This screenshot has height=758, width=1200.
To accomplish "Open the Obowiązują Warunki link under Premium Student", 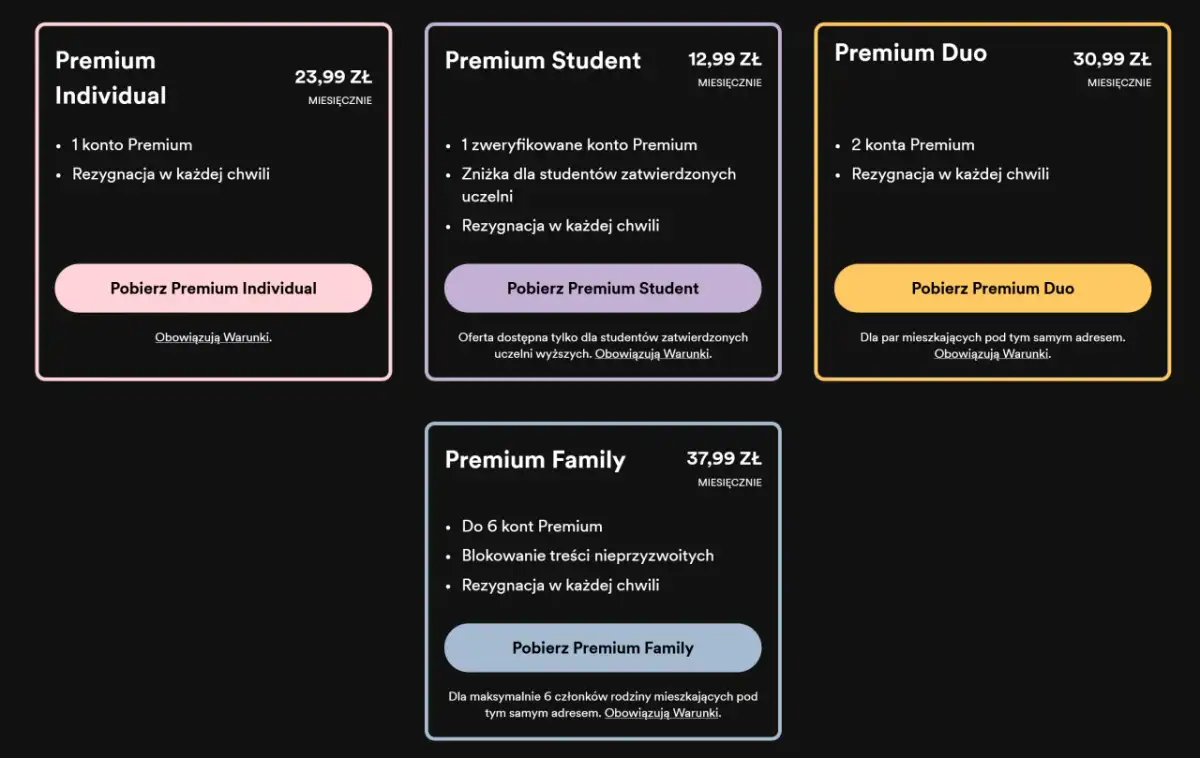I will pyautogui.click(x=652, y=353).
